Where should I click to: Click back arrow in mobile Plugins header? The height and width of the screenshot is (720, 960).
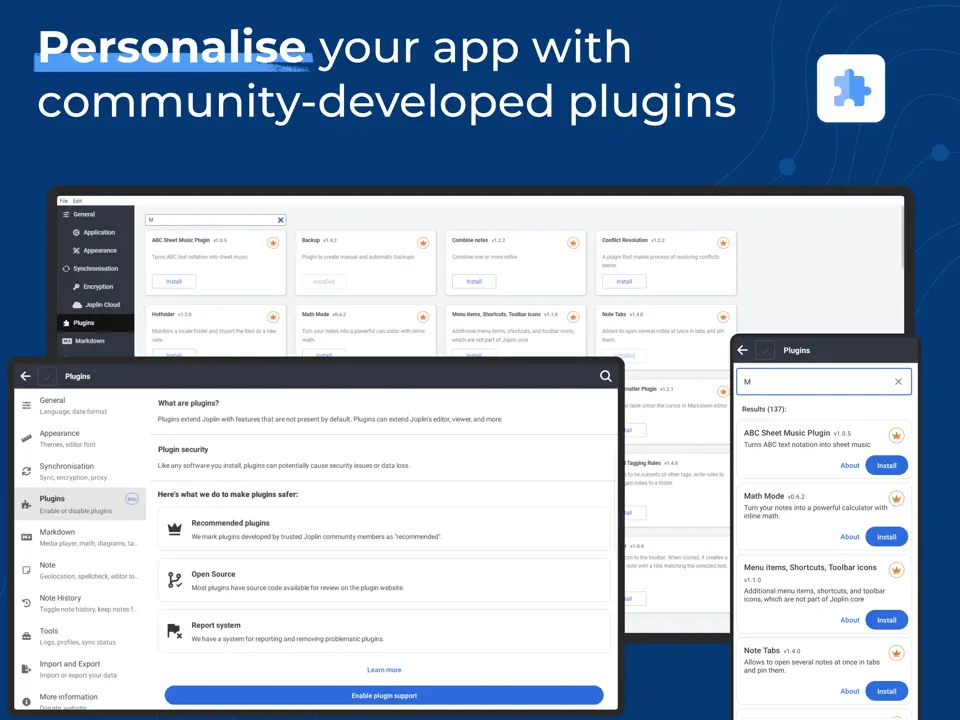click(x=742, y=351)
